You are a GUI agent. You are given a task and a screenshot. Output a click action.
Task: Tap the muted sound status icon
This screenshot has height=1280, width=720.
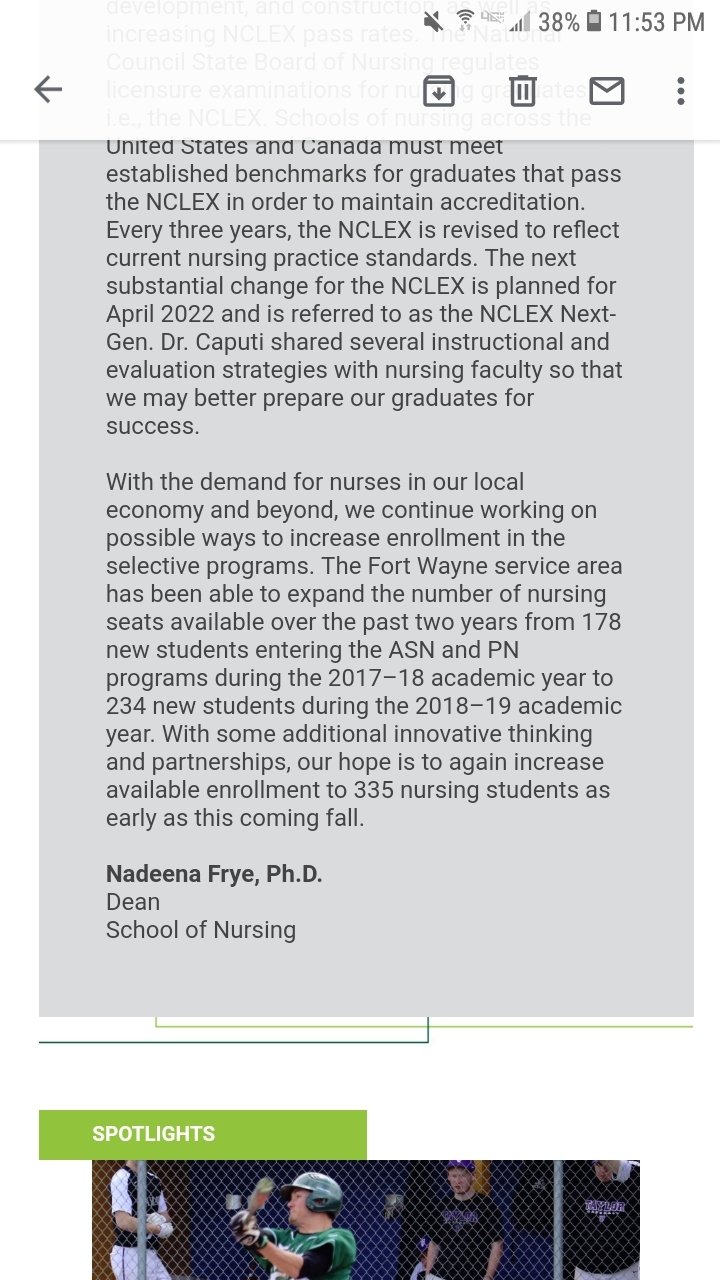click(433, 21)
